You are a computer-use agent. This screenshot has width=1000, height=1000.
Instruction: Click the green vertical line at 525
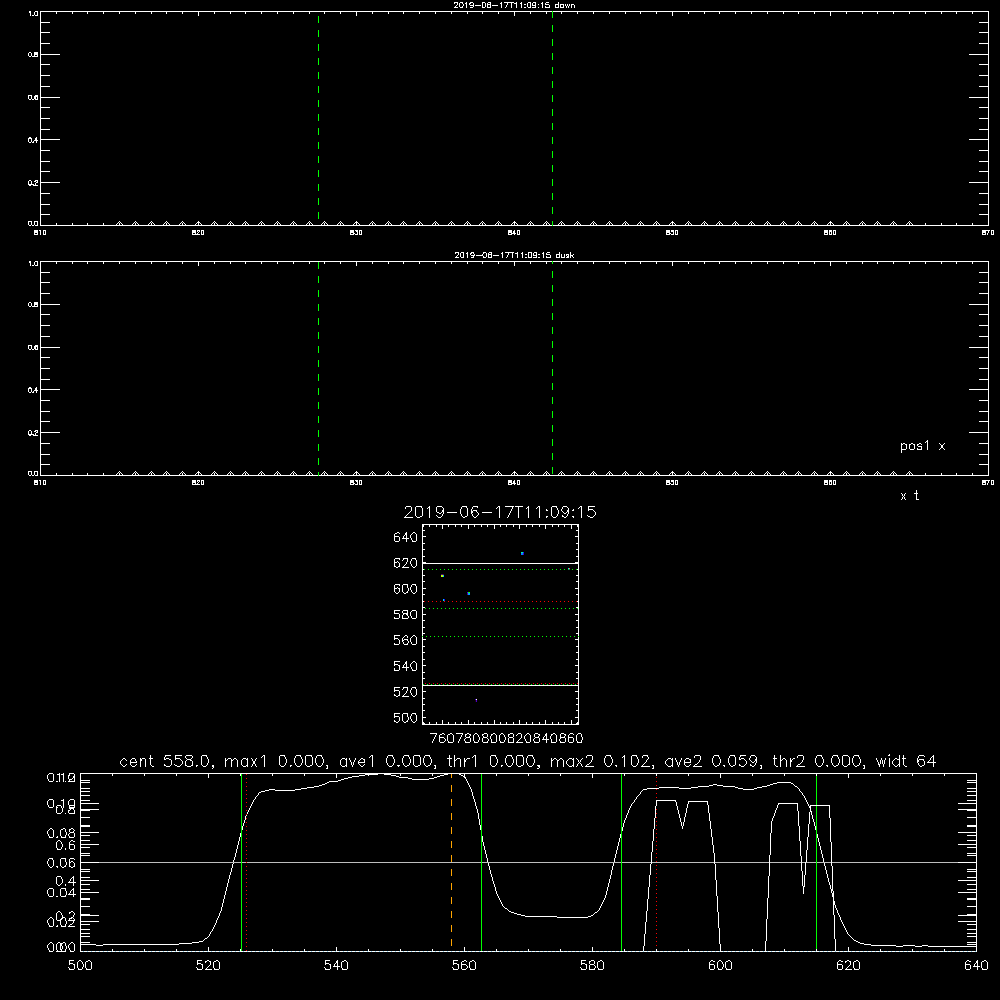[x=241, y=861]
